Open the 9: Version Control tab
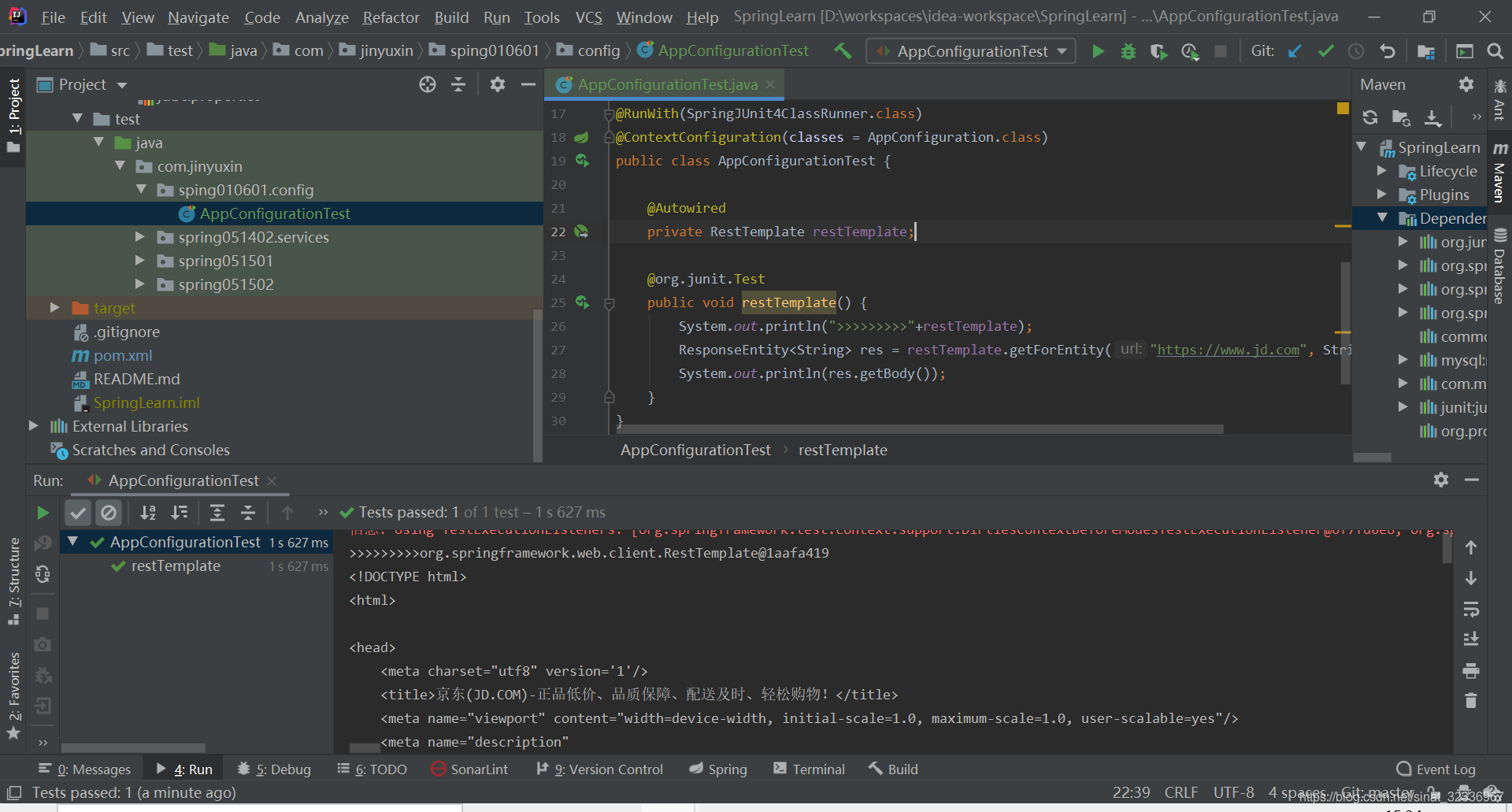1512x812 pixels. (x=599, y=769)
